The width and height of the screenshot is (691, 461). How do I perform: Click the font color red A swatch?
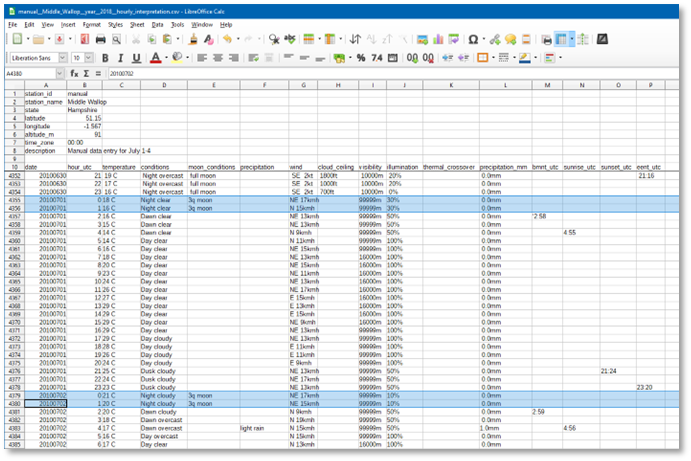(154, 58)
